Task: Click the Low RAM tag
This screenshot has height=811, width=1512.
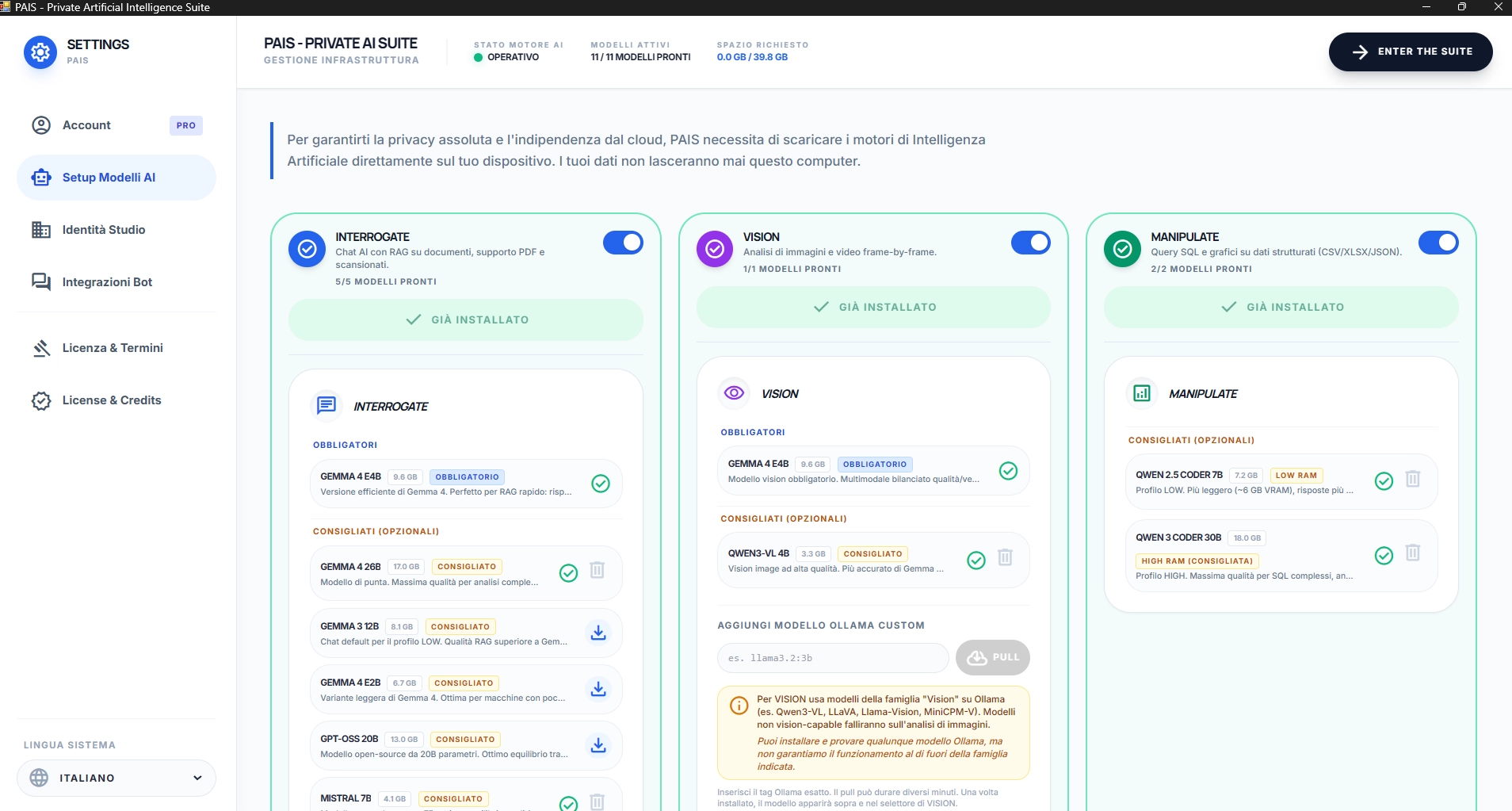Action: 1296,476
